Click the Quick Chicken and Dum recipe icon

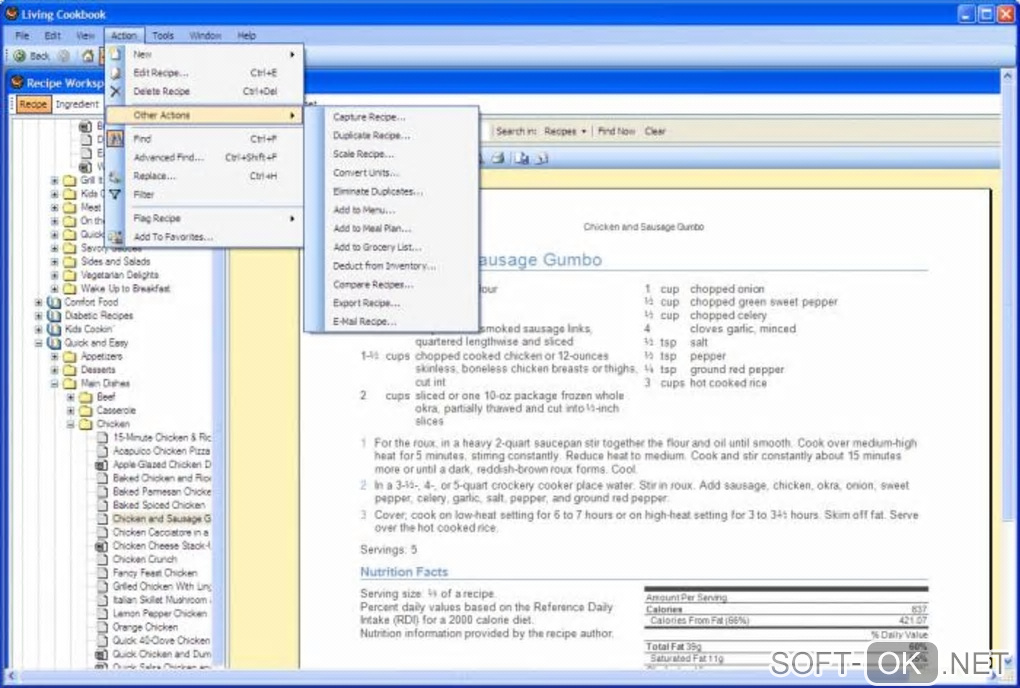(101, 654)
